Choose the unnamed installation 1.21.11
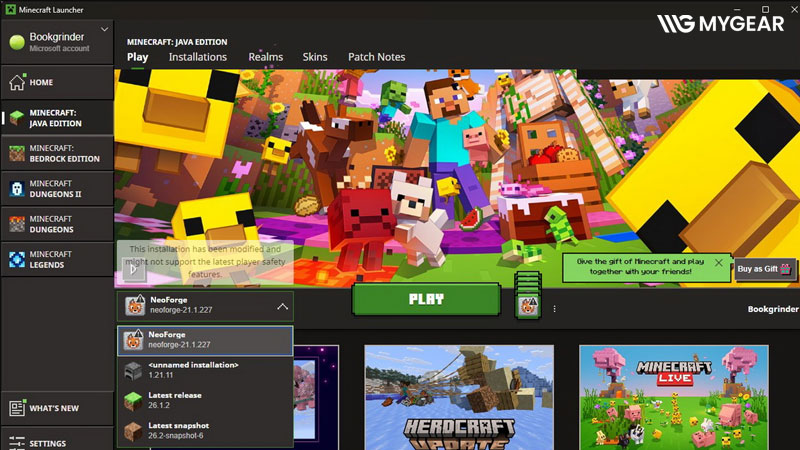 205,370
